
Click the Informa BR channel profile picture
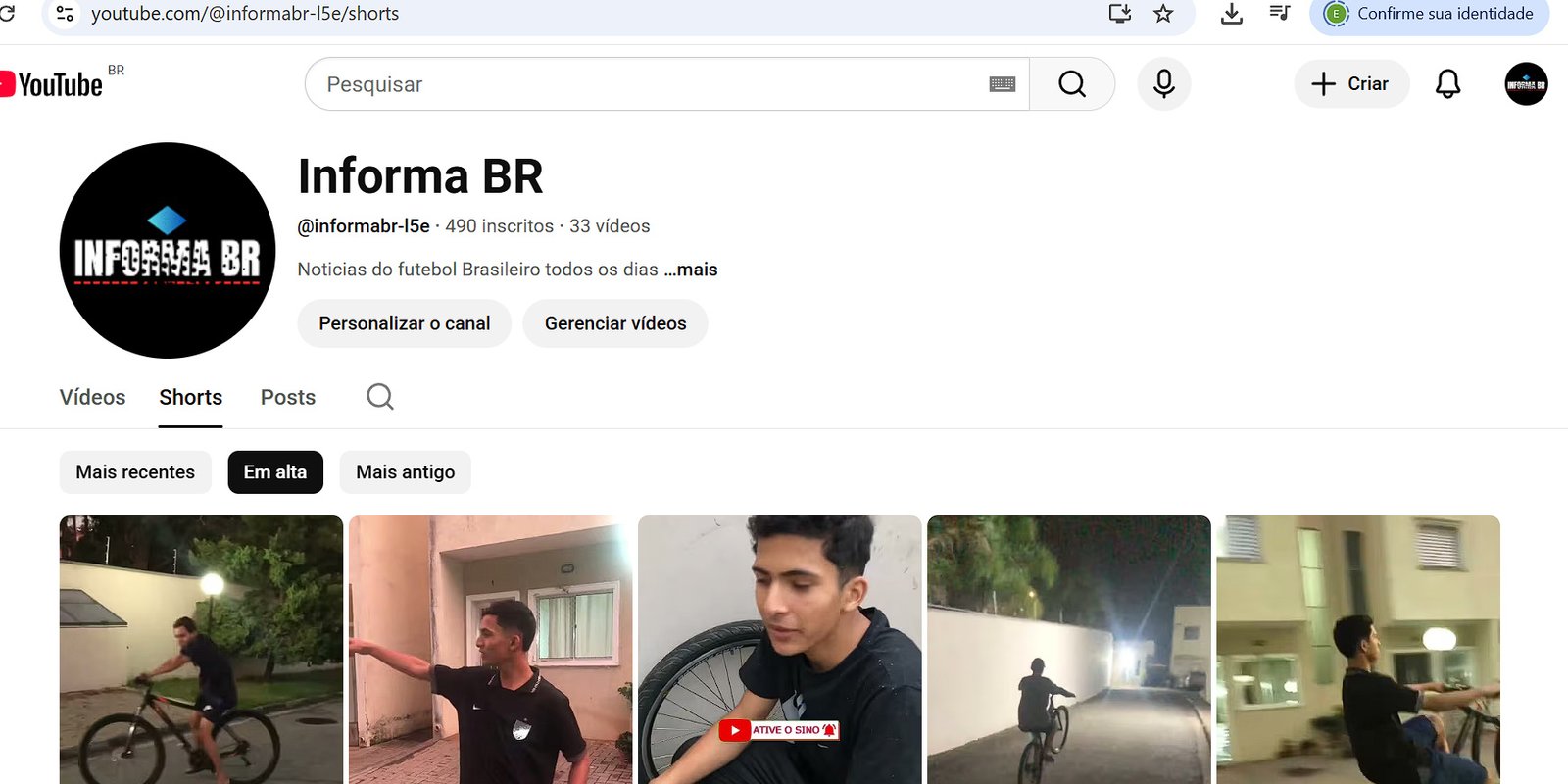click(168, 251)
